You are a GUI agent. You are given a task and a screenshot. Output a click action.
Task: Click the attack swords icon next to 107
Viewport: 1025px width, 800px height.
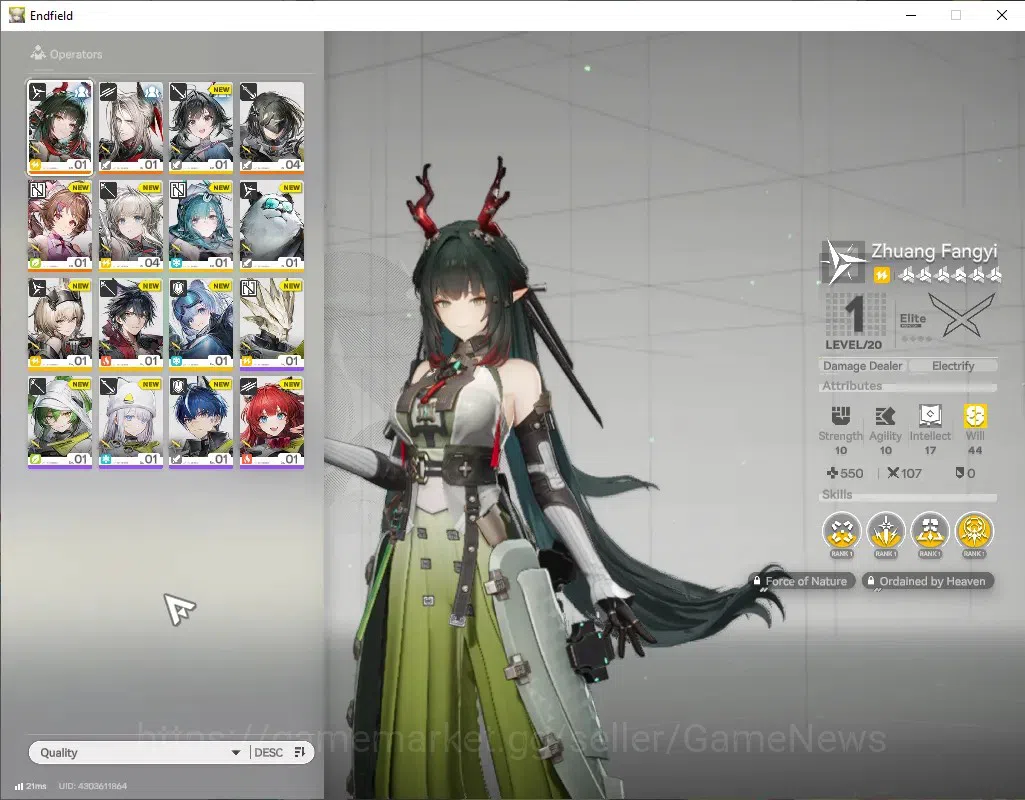893,473
